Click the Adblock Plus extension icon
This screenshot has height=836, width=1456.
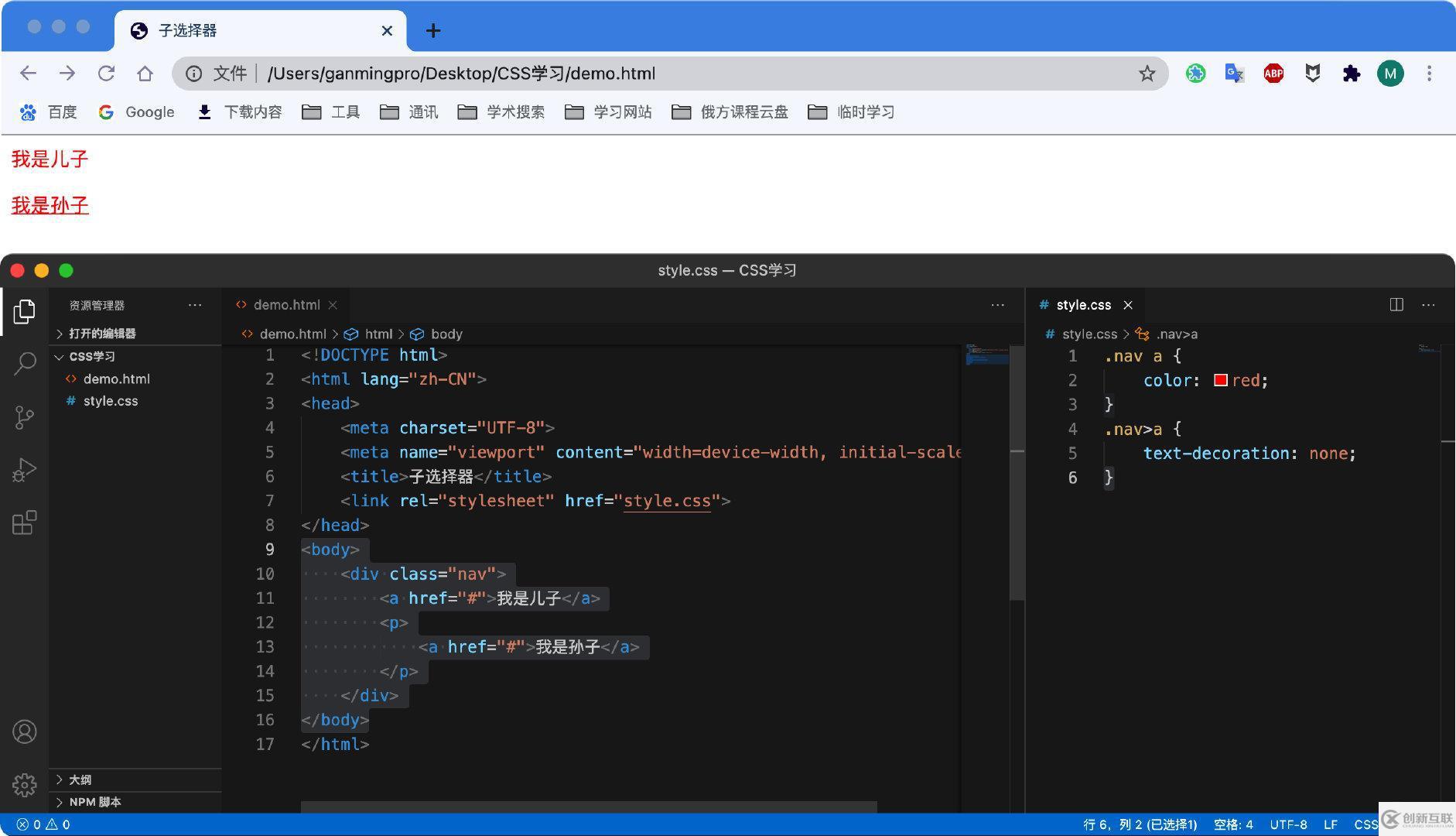(1273, 74)
